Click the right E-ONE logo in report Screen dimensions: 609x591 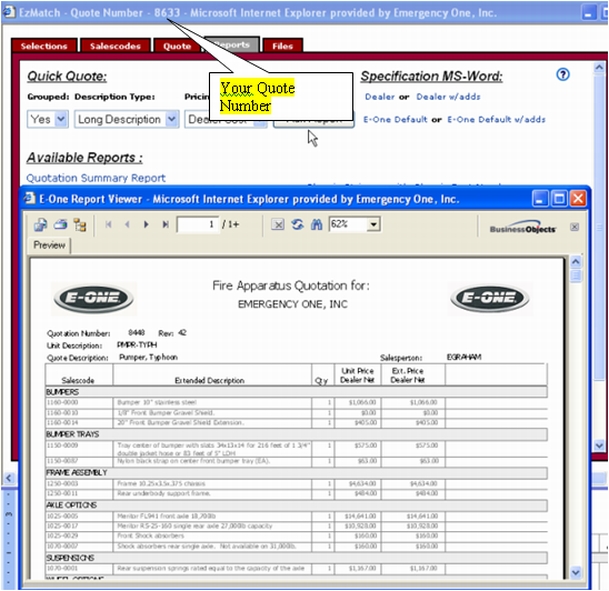coord(490,298)
